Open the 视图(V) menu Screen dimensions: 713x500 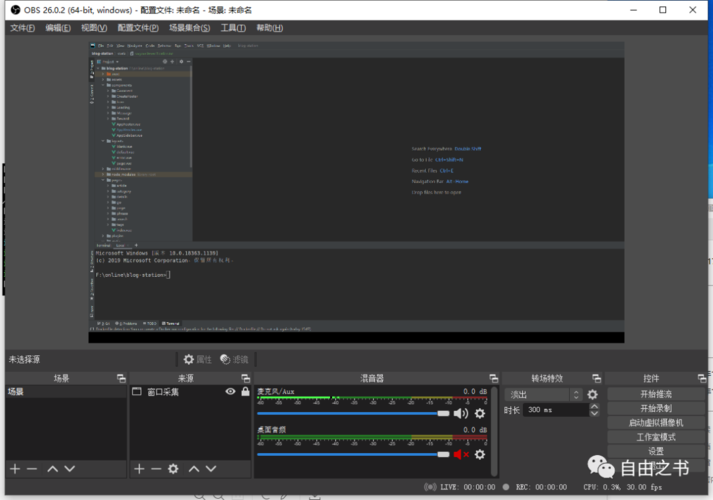point(94,28)
